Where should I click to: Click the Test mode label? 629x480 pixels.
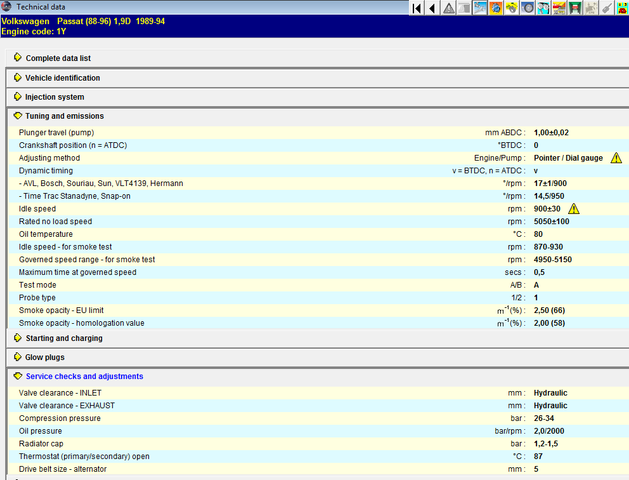pos(37,285)
